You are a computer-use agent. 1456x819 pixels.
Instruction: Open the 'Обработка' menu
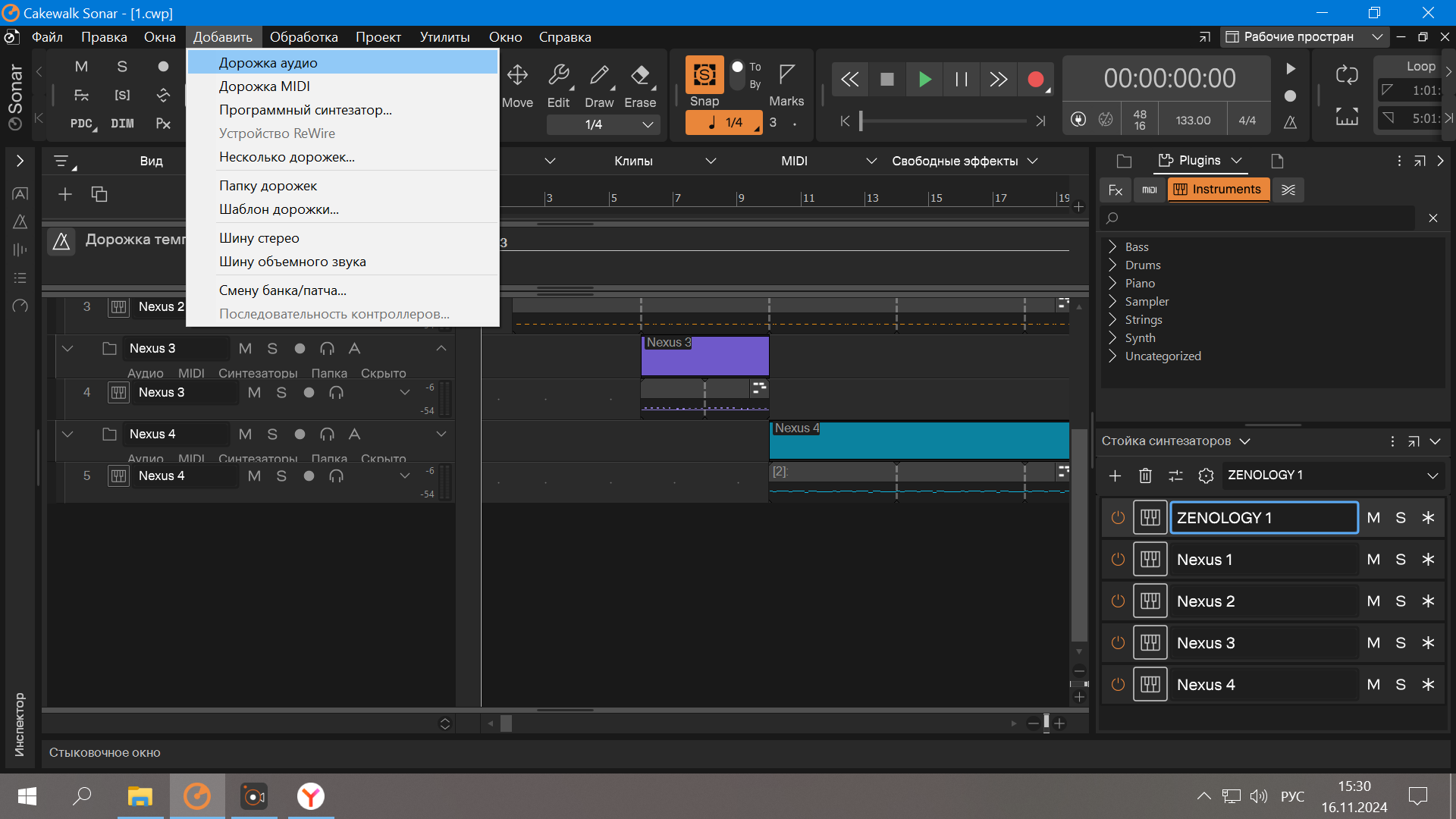tap(303, 37)
